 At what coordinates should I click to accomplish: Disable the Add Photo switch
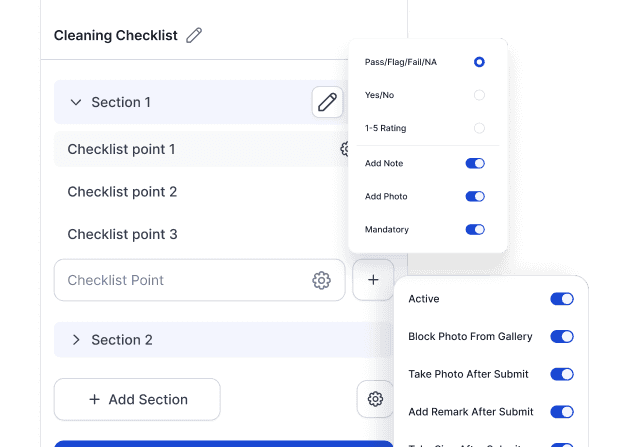tap(475, 197)
